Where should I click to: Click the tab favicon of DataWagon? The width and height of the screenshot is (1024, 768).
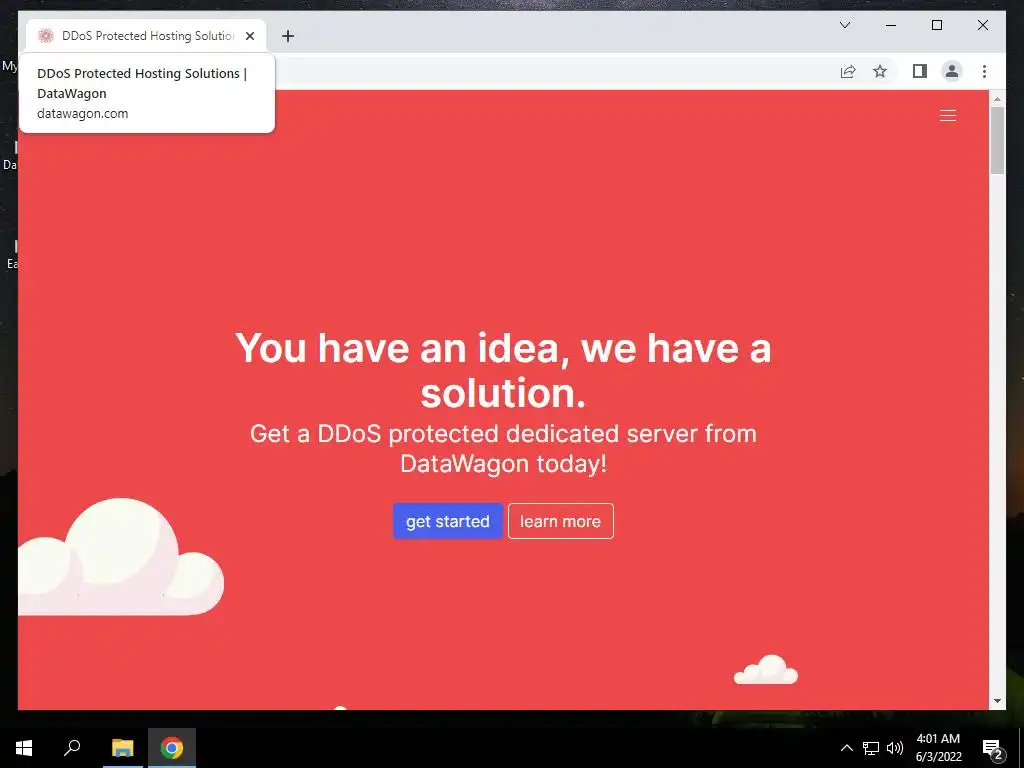point(45,36)
